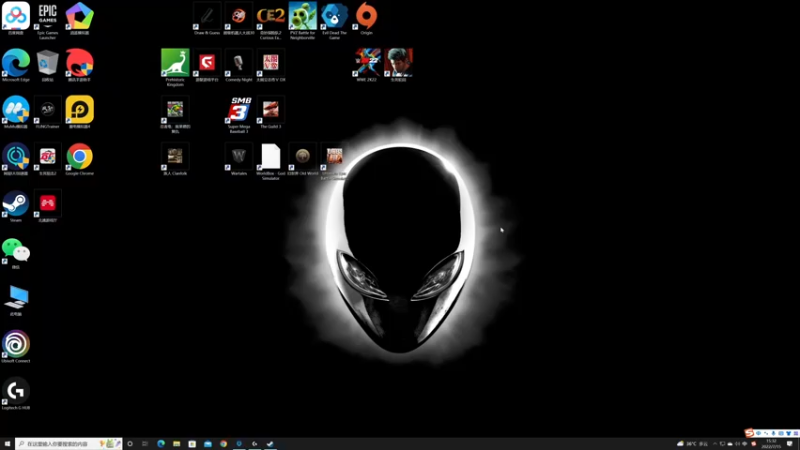Open Task View on the taskbar
The width and height of the screenshot is (800, 450).
tap(145, 444)
